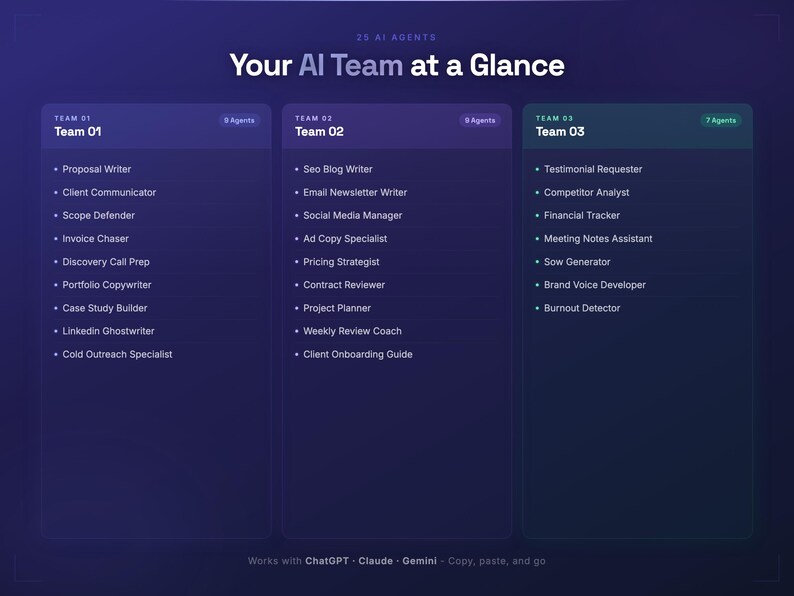
Task: Click the ChatGPT text in footer
Action: click(x=327, y=561)
